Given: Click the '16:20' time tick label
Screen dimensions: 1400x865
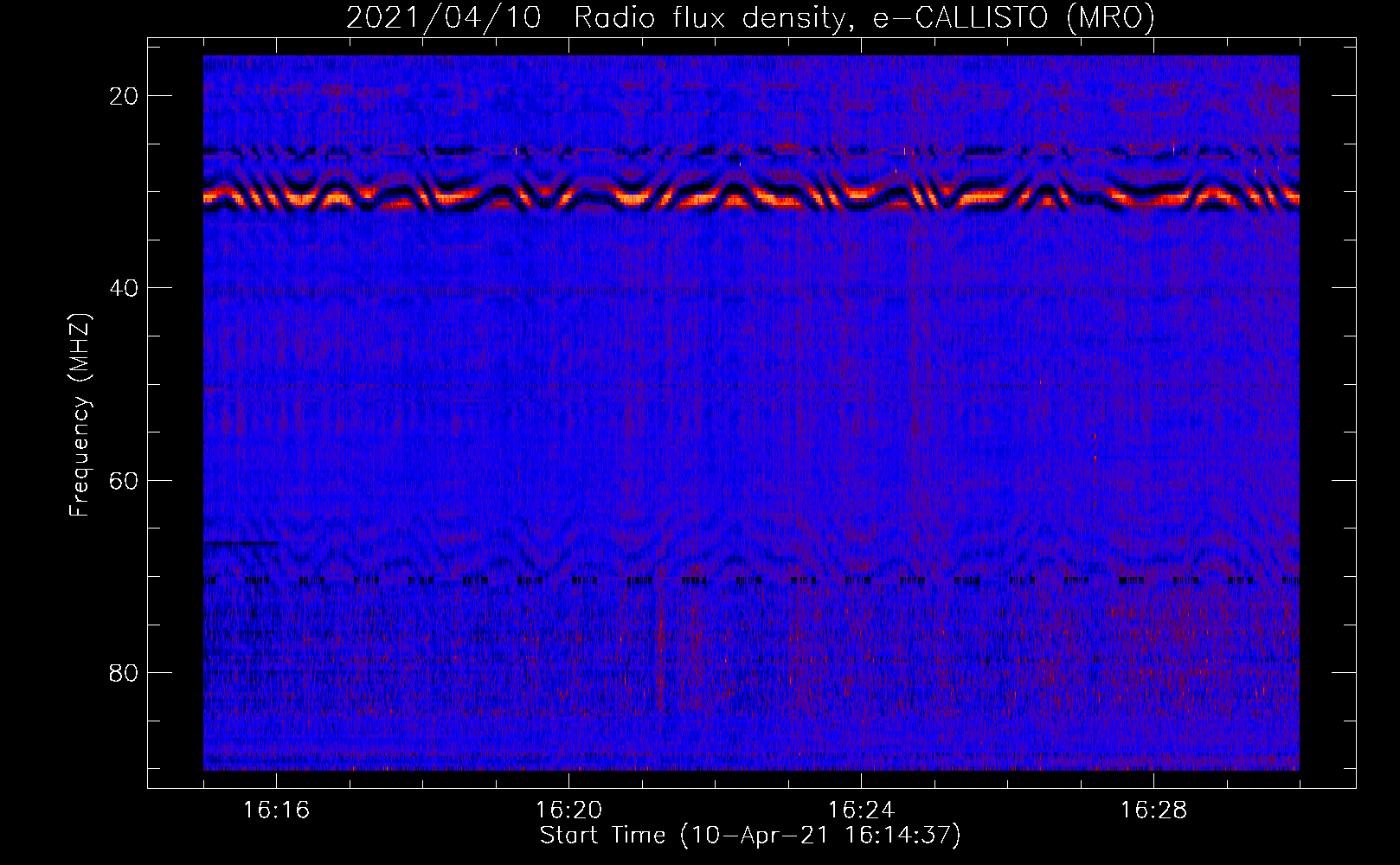Looking at the screenshot, I should (568, 811).
